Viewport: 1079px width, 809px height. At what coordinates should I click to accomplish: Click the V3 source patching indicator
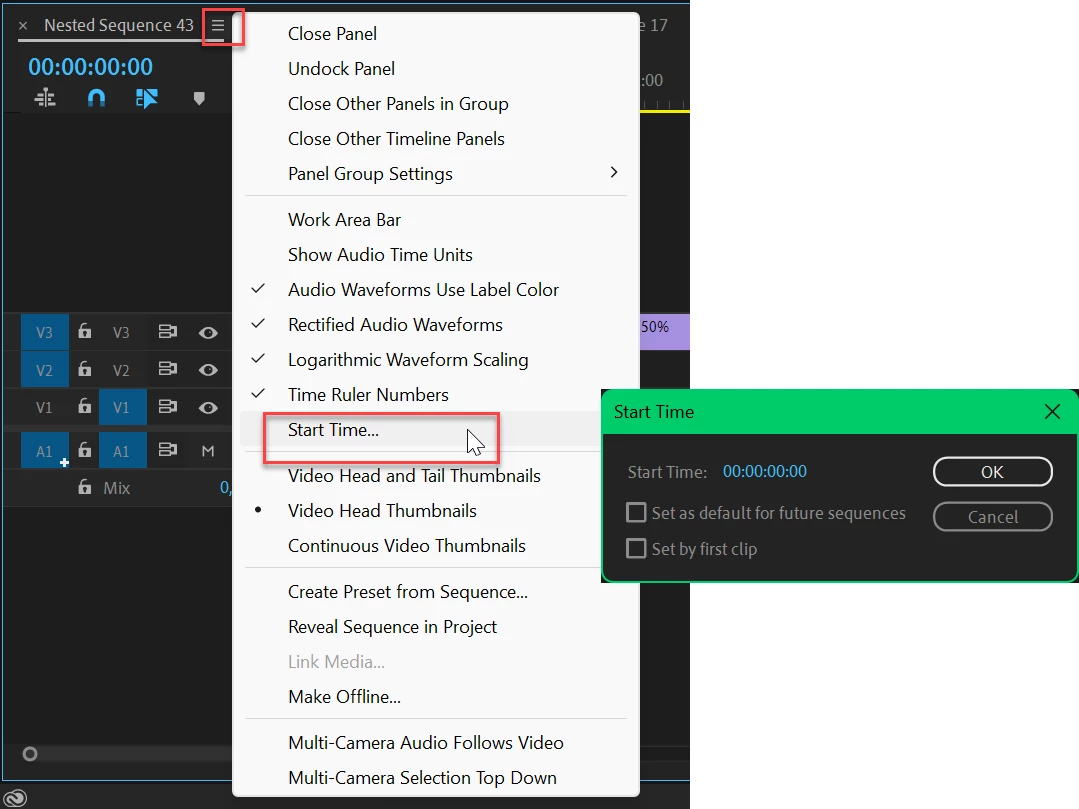(45, 333)
